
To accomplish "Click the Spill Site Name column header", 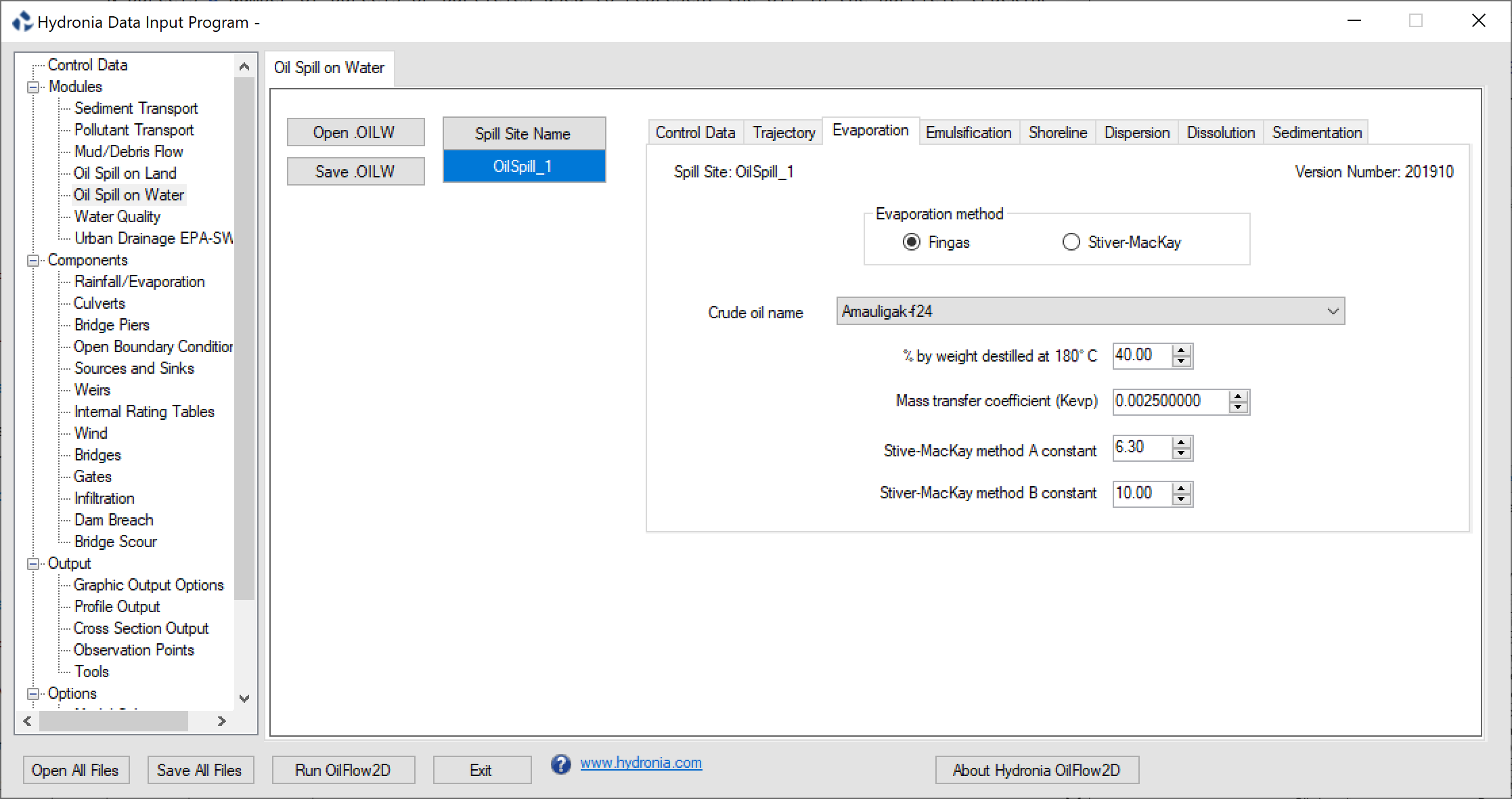I will coord(524,133).
